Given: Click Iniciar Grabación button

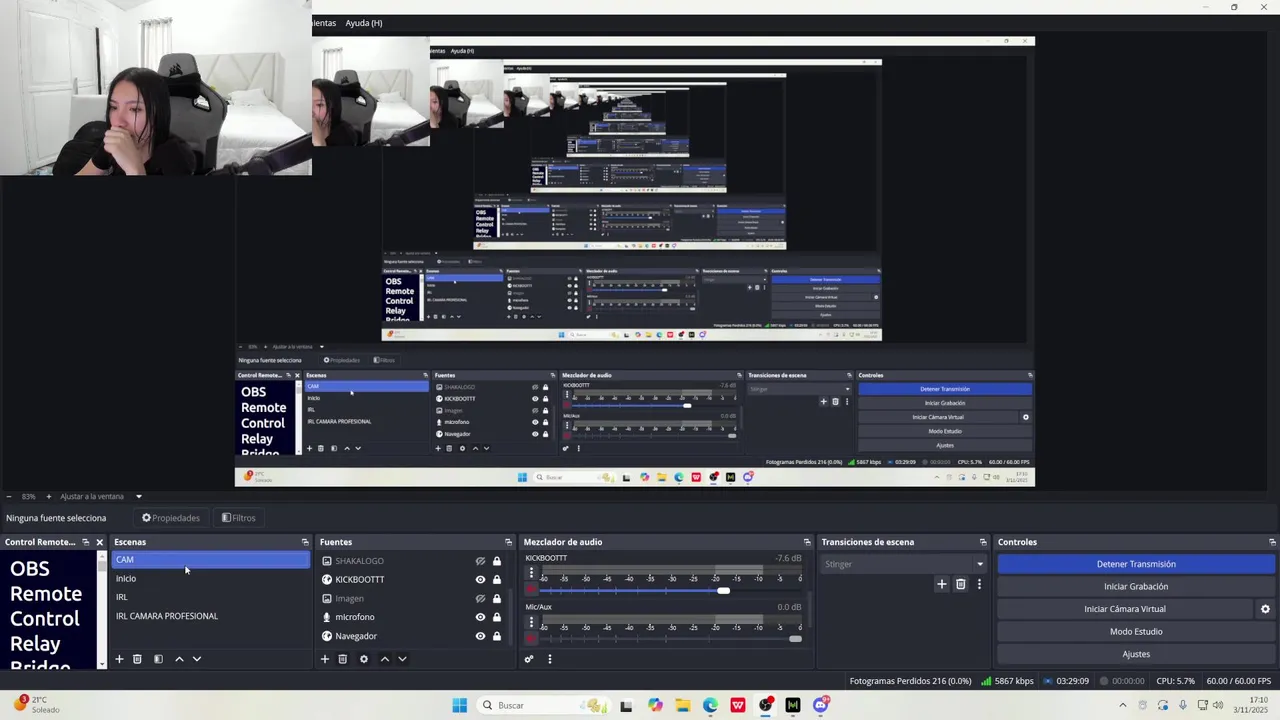Looking at the screenshot, I should (1136, 587).
